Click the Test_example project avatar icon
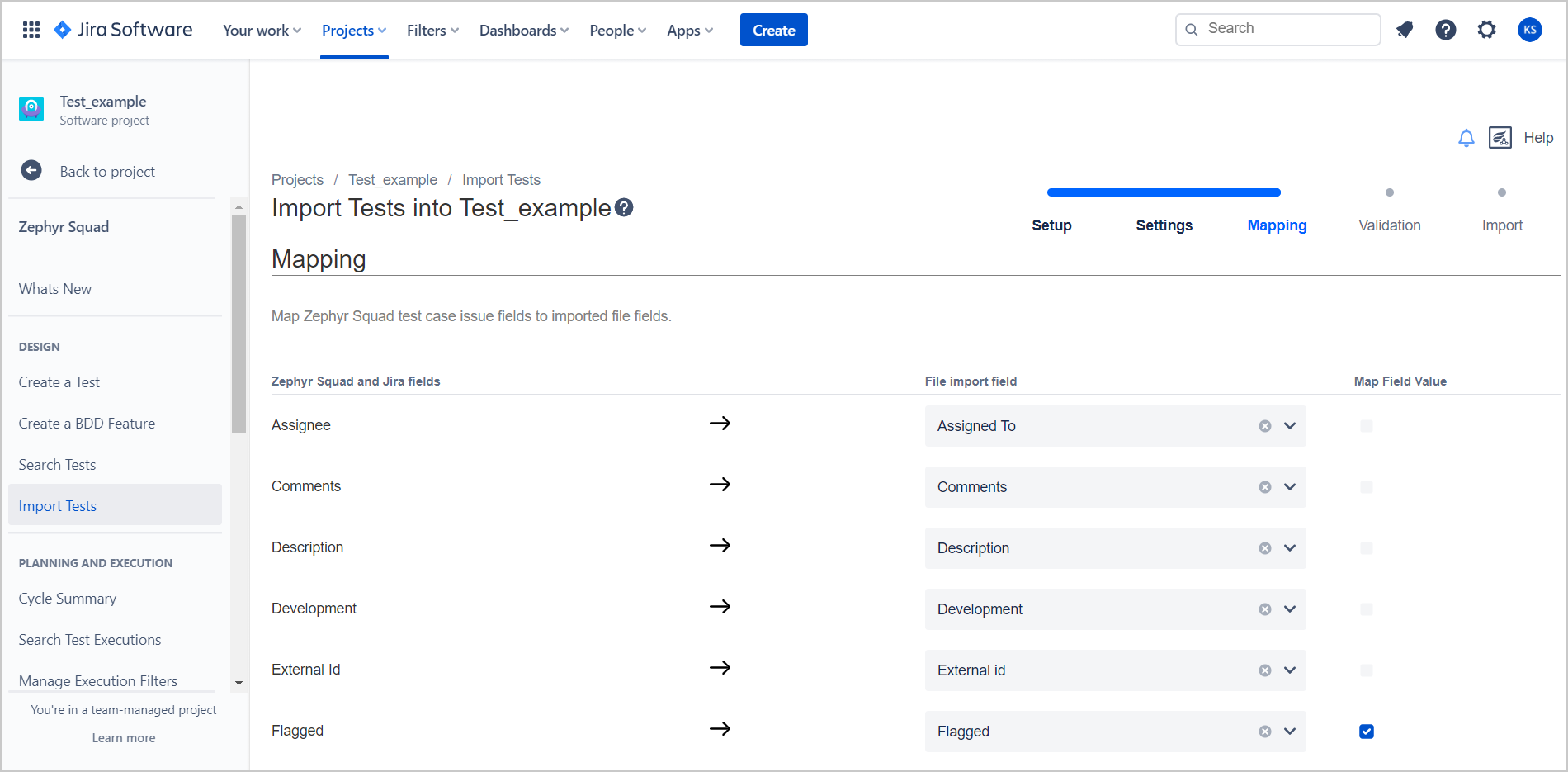This screenshot has height=772, width=1568. pos(31,109)
